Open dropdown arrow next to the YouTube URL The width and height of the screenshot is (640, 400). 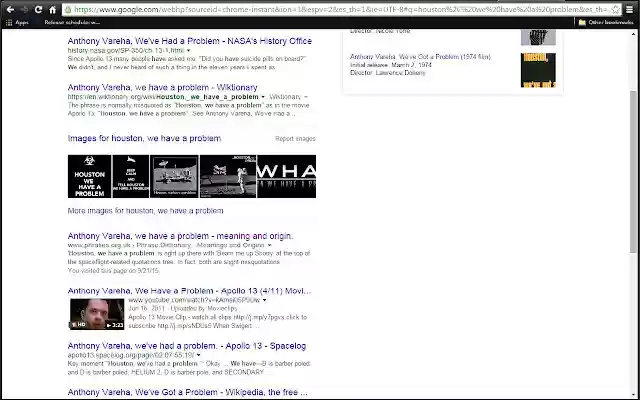(x=264, y=300)
